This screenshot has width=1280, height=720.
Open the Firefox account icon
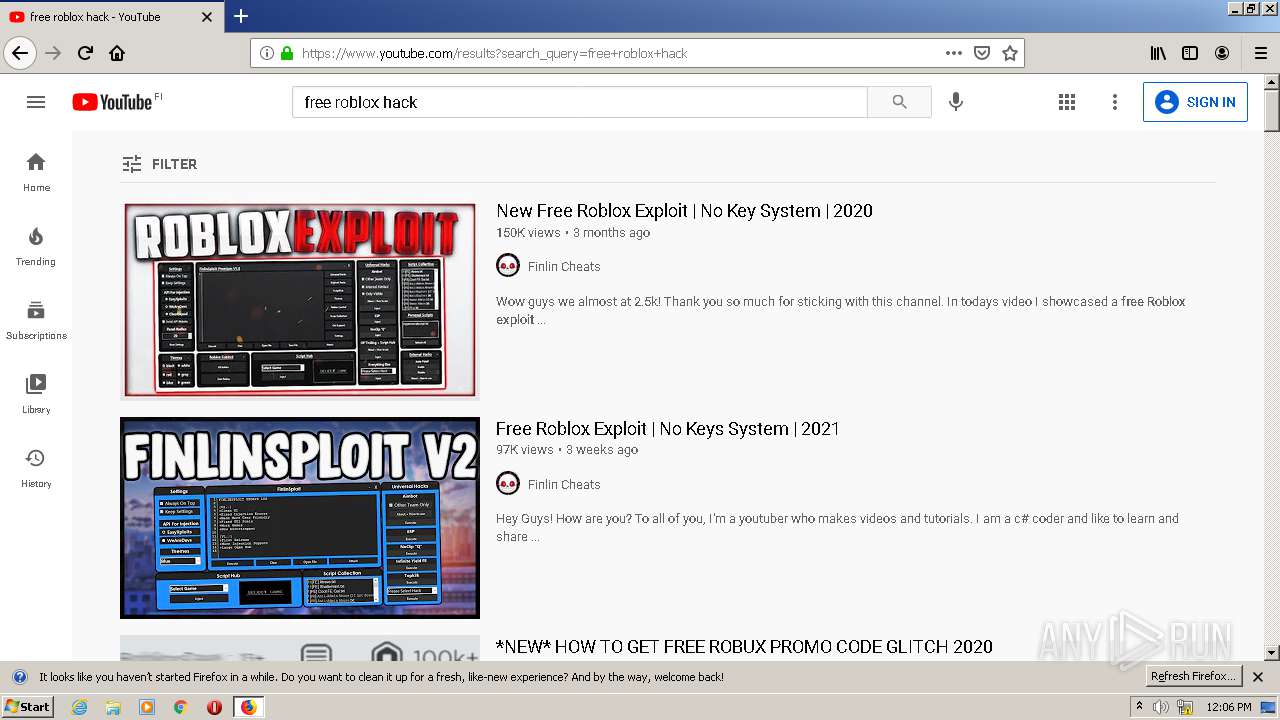click(x=1222, y=53)
